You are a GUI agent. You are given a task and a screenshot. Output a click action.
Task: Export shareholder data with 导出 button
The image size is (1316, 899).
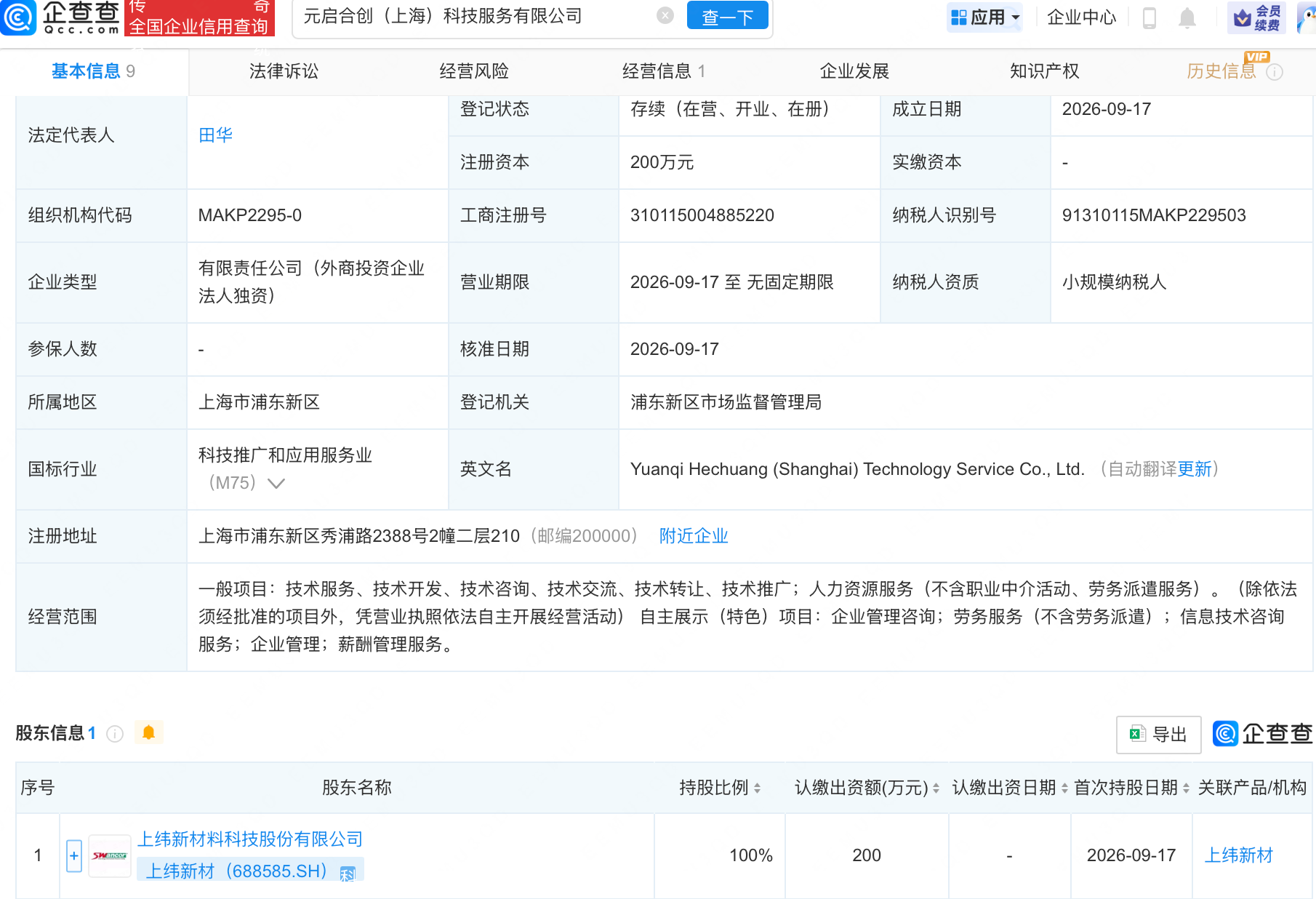point(1158,735)
